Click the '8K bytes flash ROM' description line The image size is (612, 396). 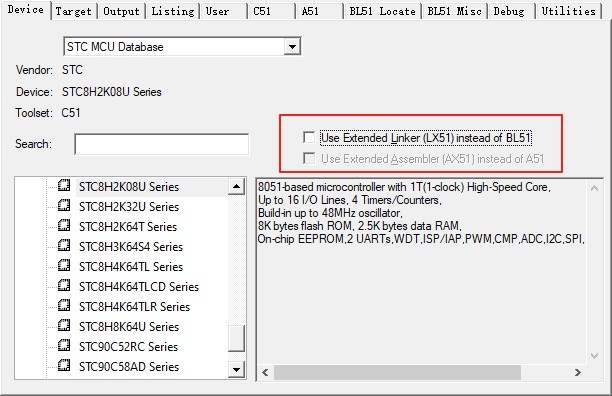pyautogui.click(x=359, y=226)
